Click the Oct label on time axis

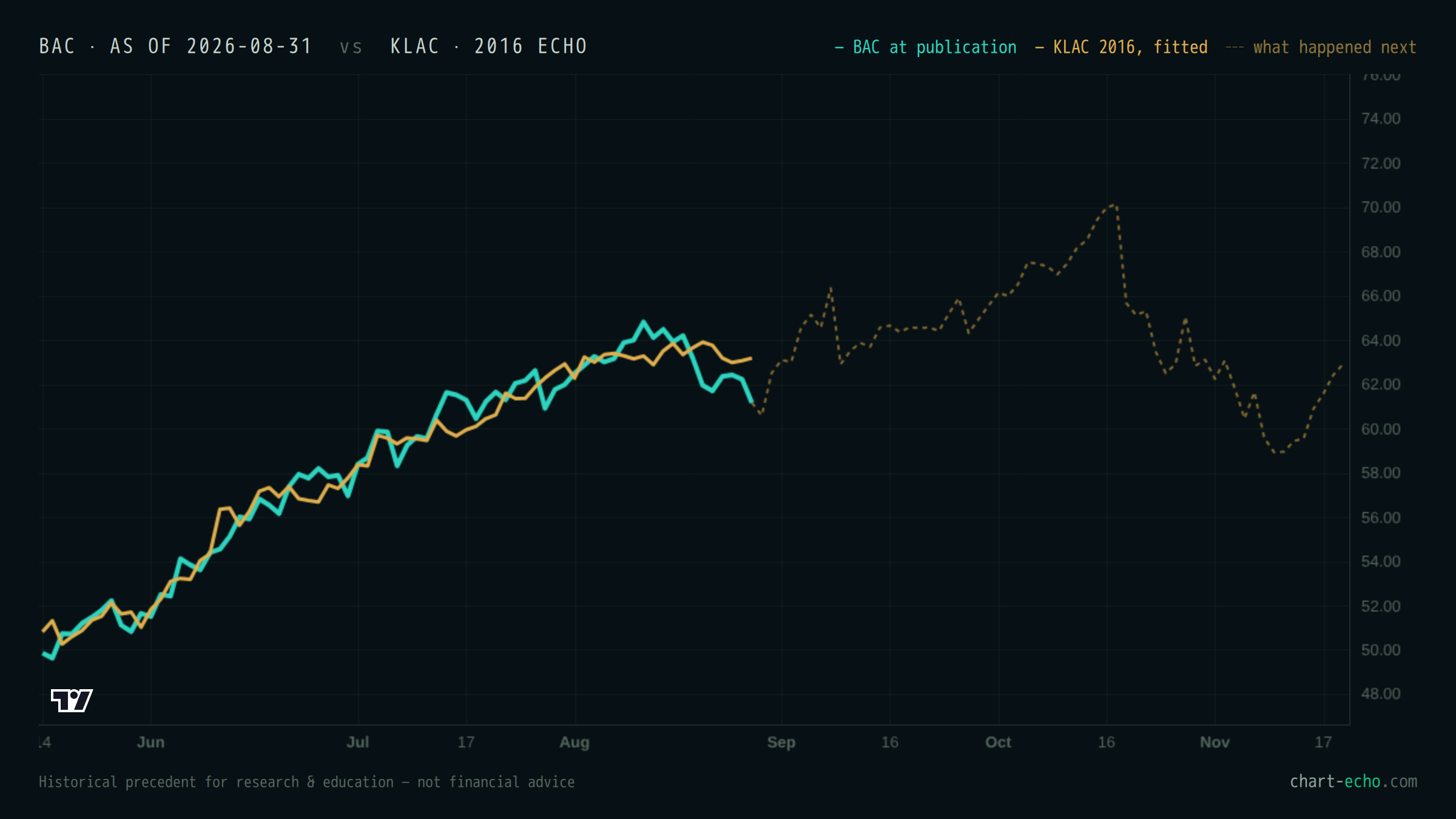[999, 743]
